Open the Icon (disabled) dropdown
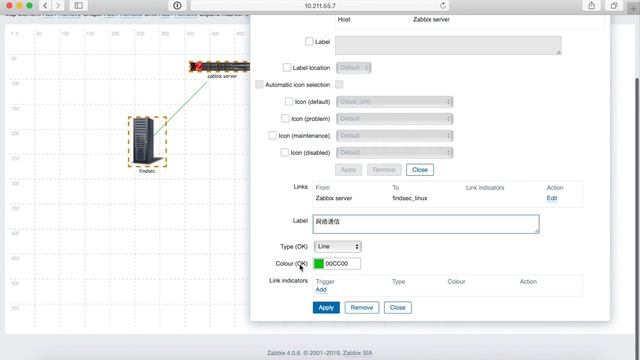This screenshot has height=360, width=640. pos(395,153)
